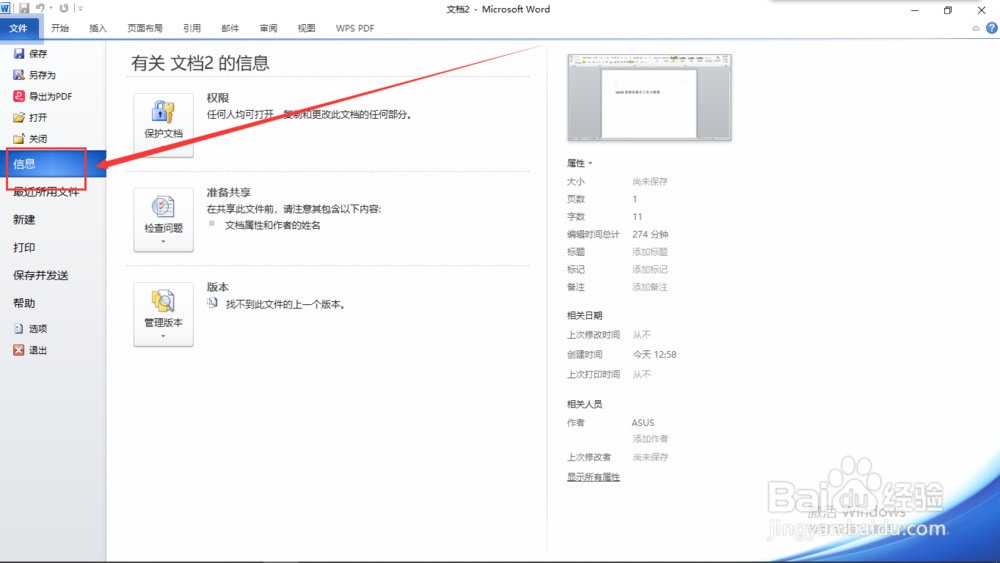Click the Redo icon in title bar
Viewport: 1000px width, 563px height.
click(x=64, y=8)
